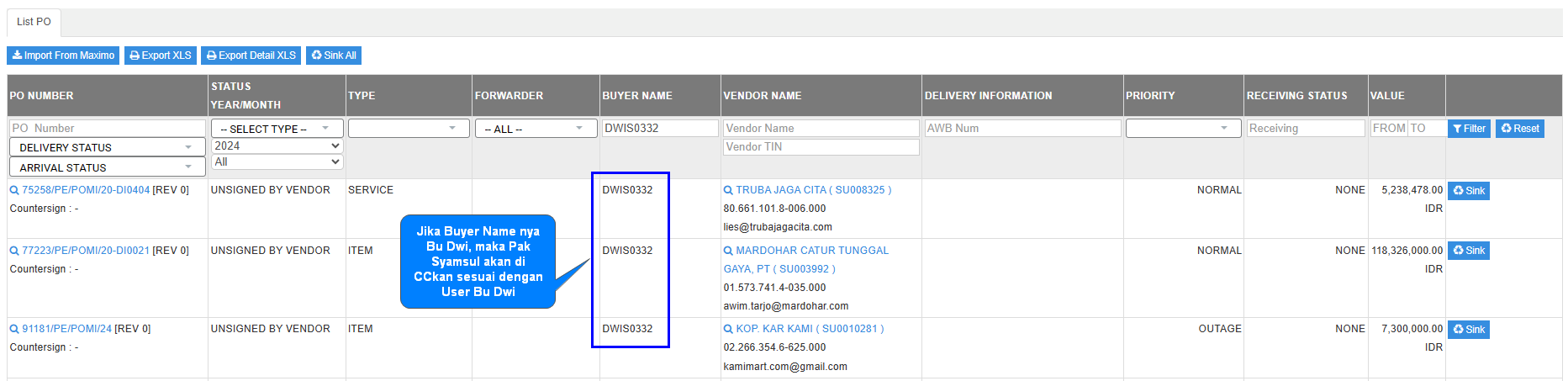Click Import From Maximo button
Image resolution: width=1568 pixels, height=381 pixels.
pos(63,56)
